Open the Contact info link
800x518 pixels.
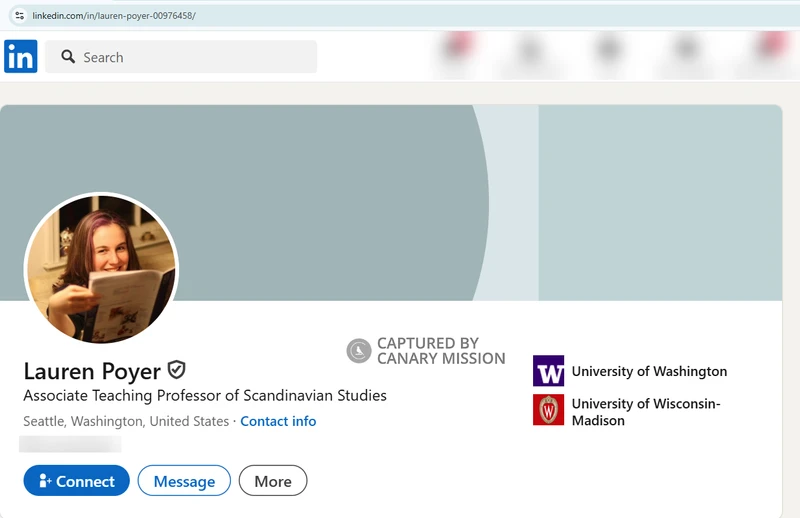point(278,421)
